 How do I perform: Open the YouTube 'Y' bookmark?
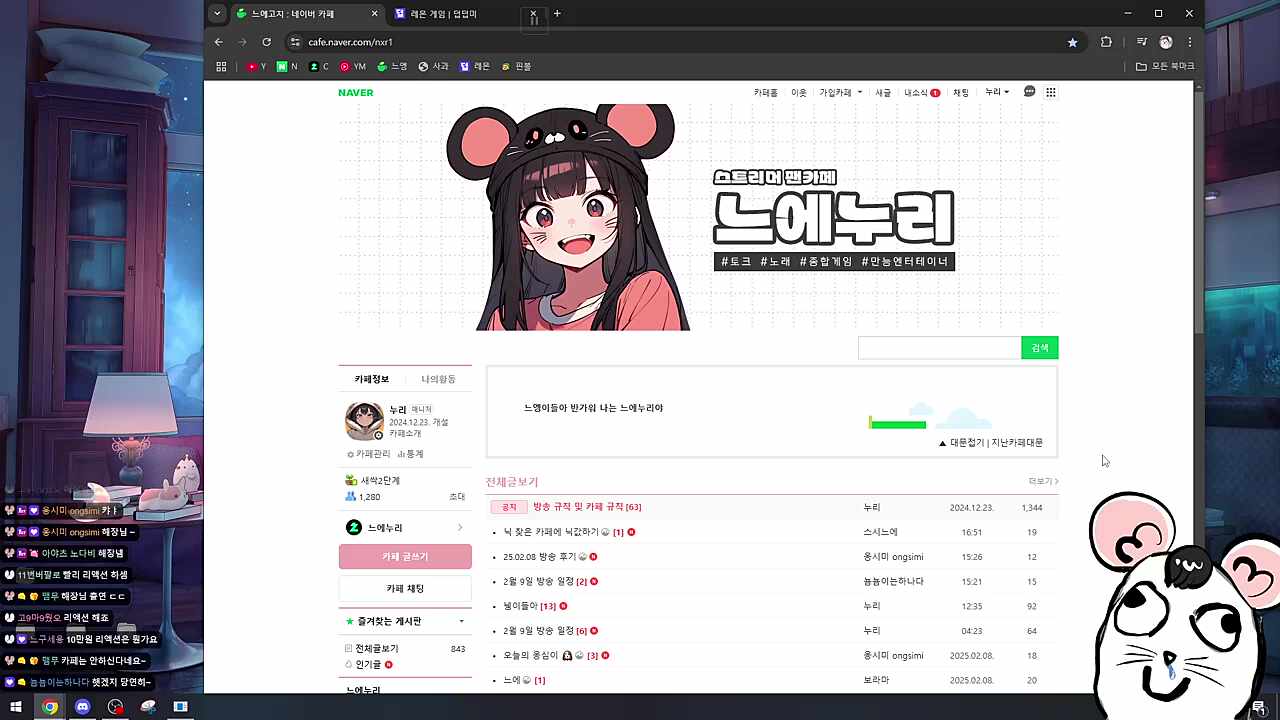pos(257,66)
